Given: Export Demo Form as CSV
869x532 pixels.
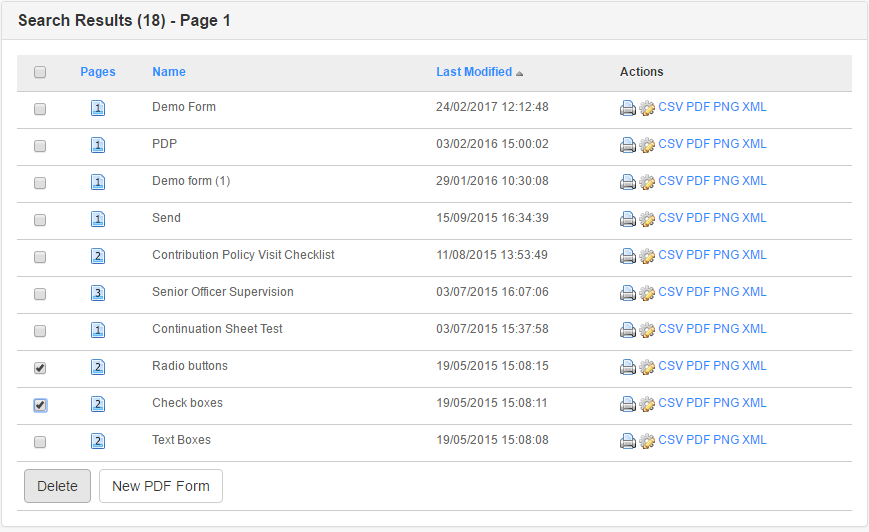Looking at the screenshot, I should 670,107.
